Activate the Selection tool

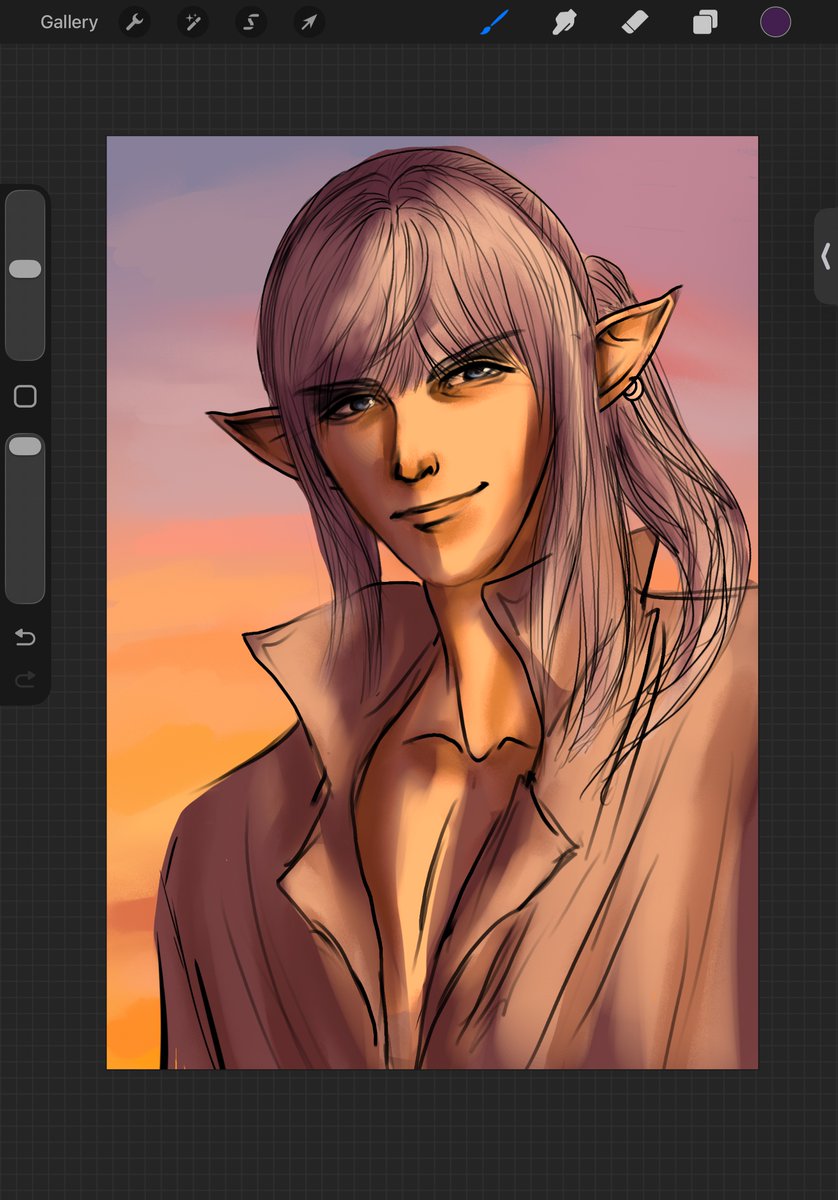tap(251, 22)
